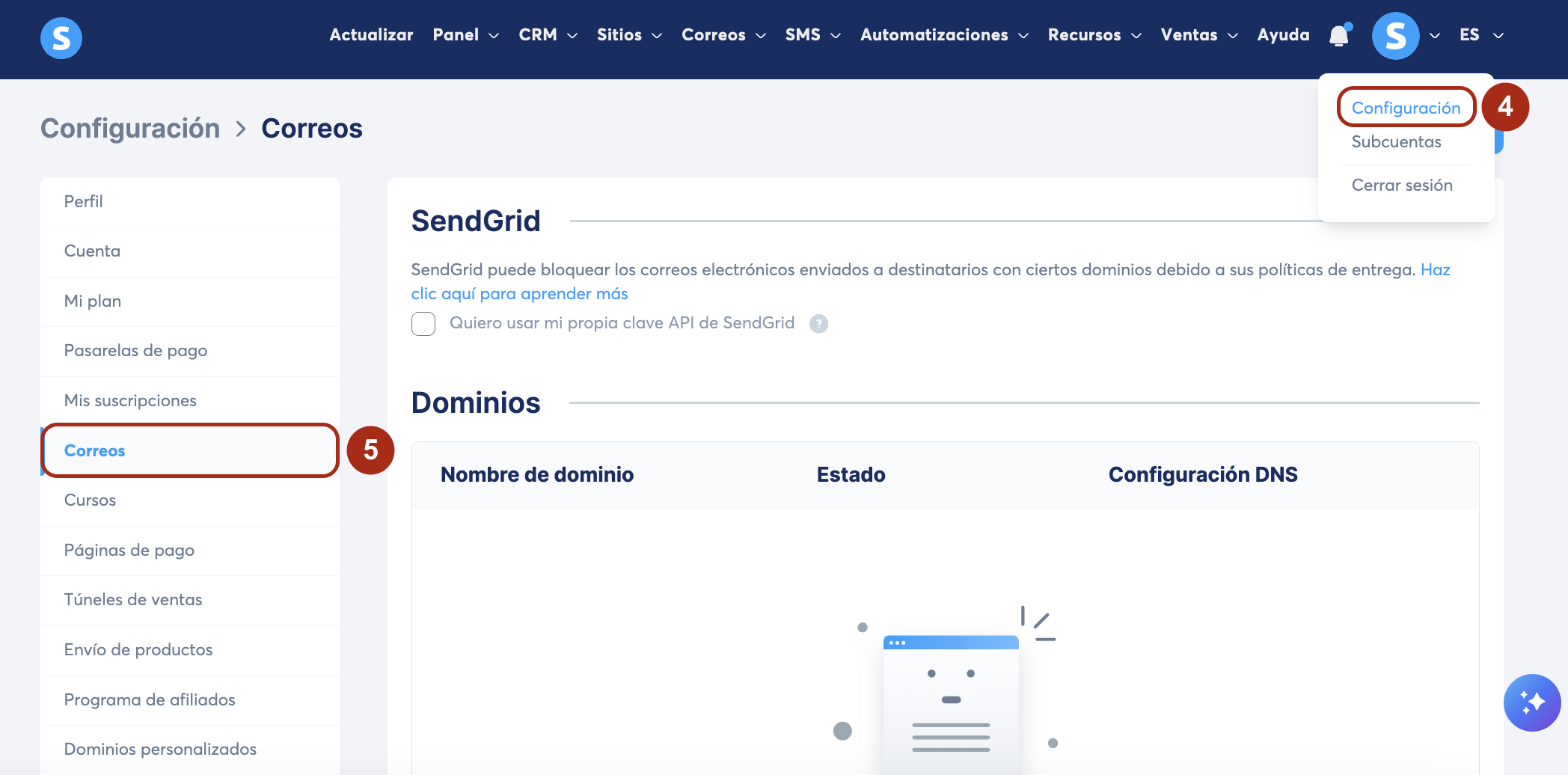Open the notifications bell icon

tap(1339, 35)
